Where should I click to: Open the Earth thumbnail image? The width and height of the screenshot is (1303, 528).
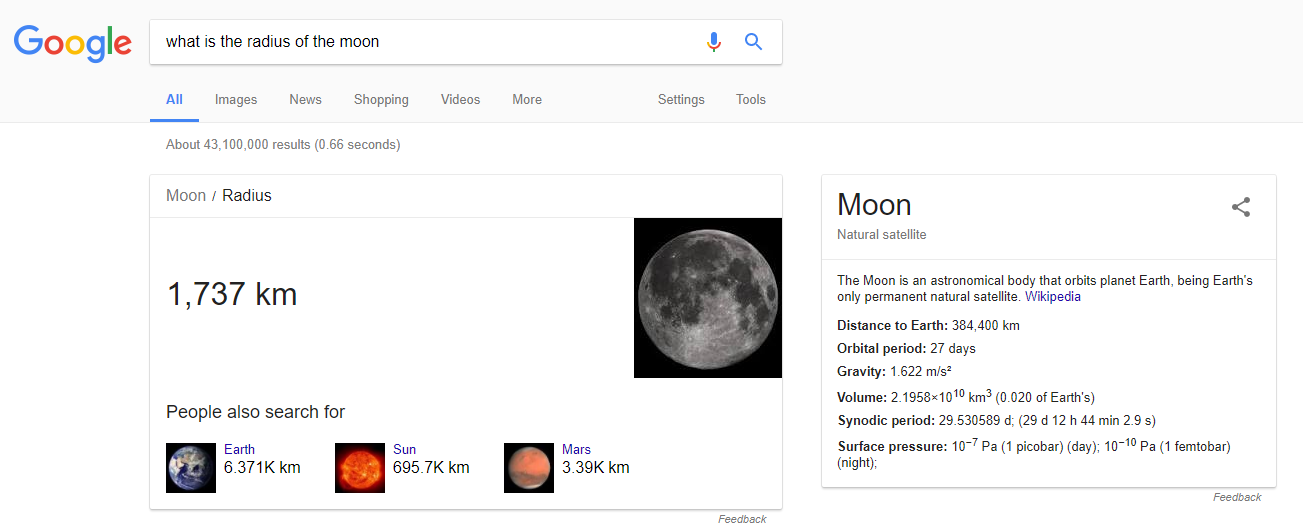191,468
